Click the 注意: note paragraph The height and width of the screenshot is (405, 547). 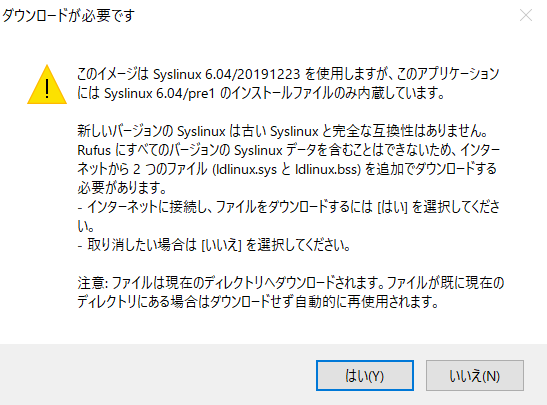click(x=291, y=292)
